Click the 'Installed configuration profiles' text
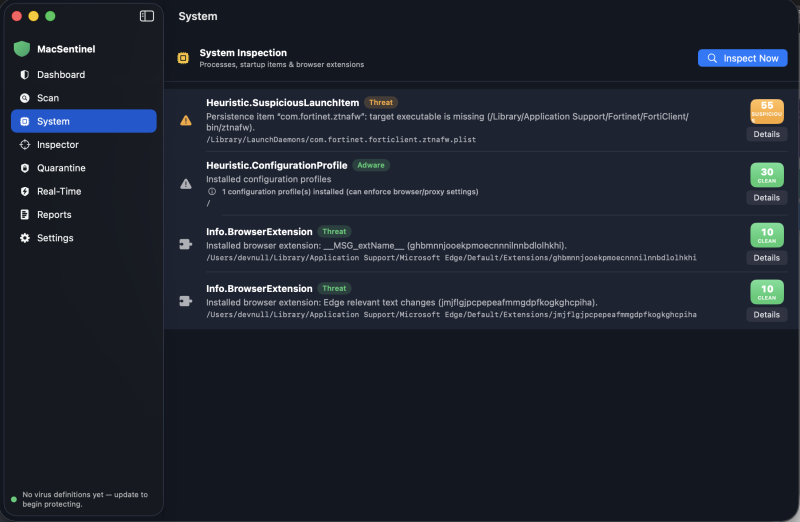800x522 pixels. [x=268, y=179]
